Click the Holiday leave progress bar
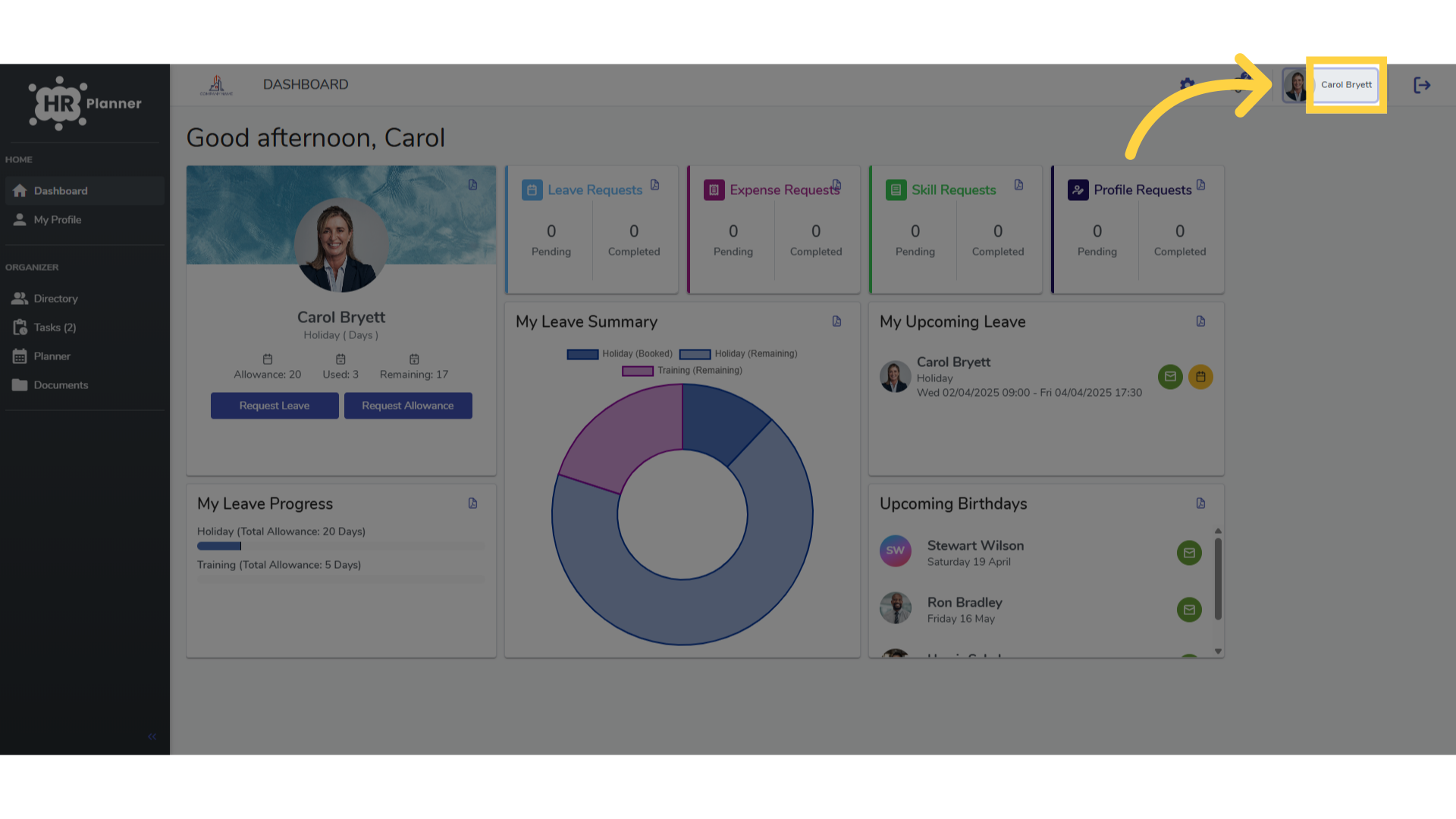The height and width of the screenshot is (819, 1456). coord(341,546)
